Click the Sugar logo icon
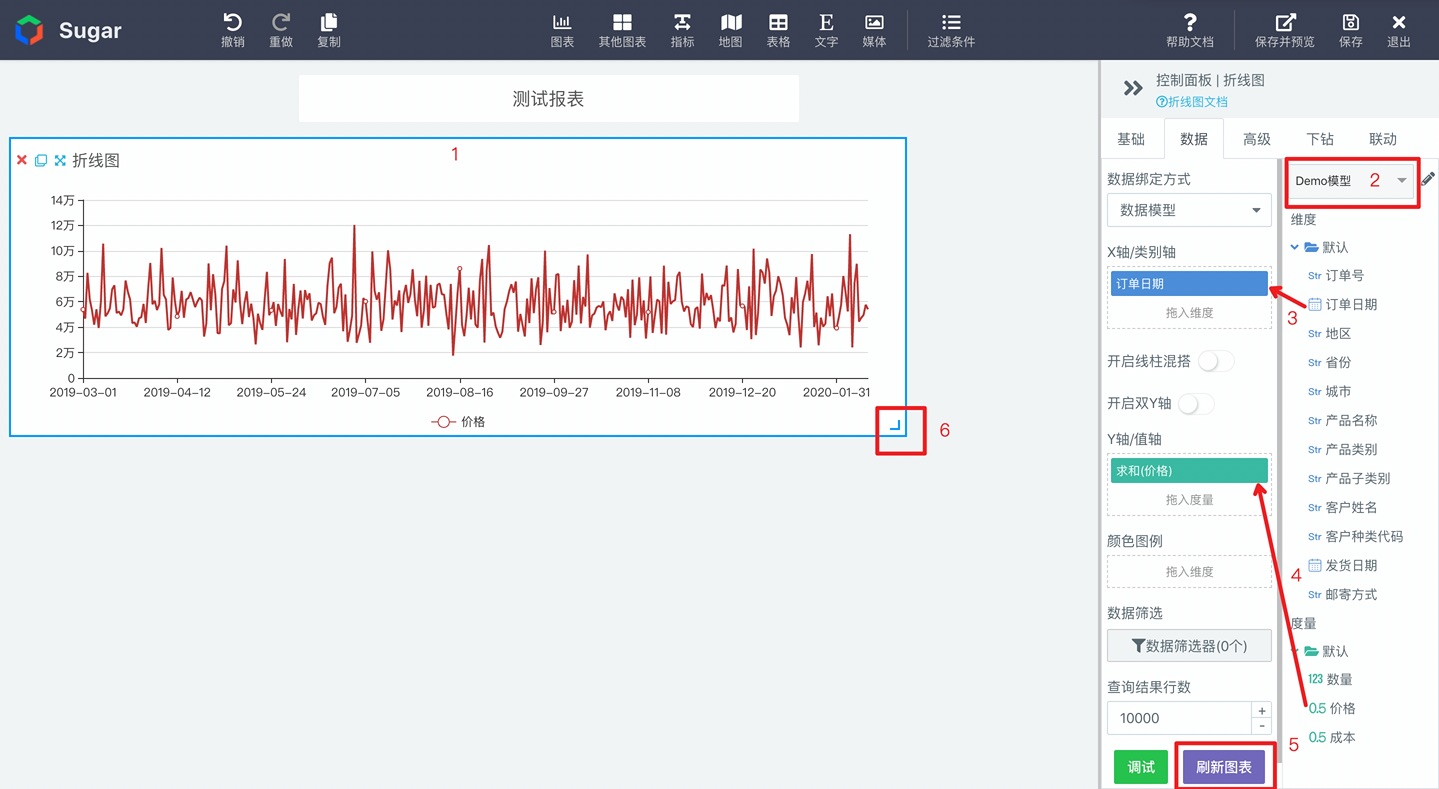This screenshot has width=1439, height=789. (30, 30)
